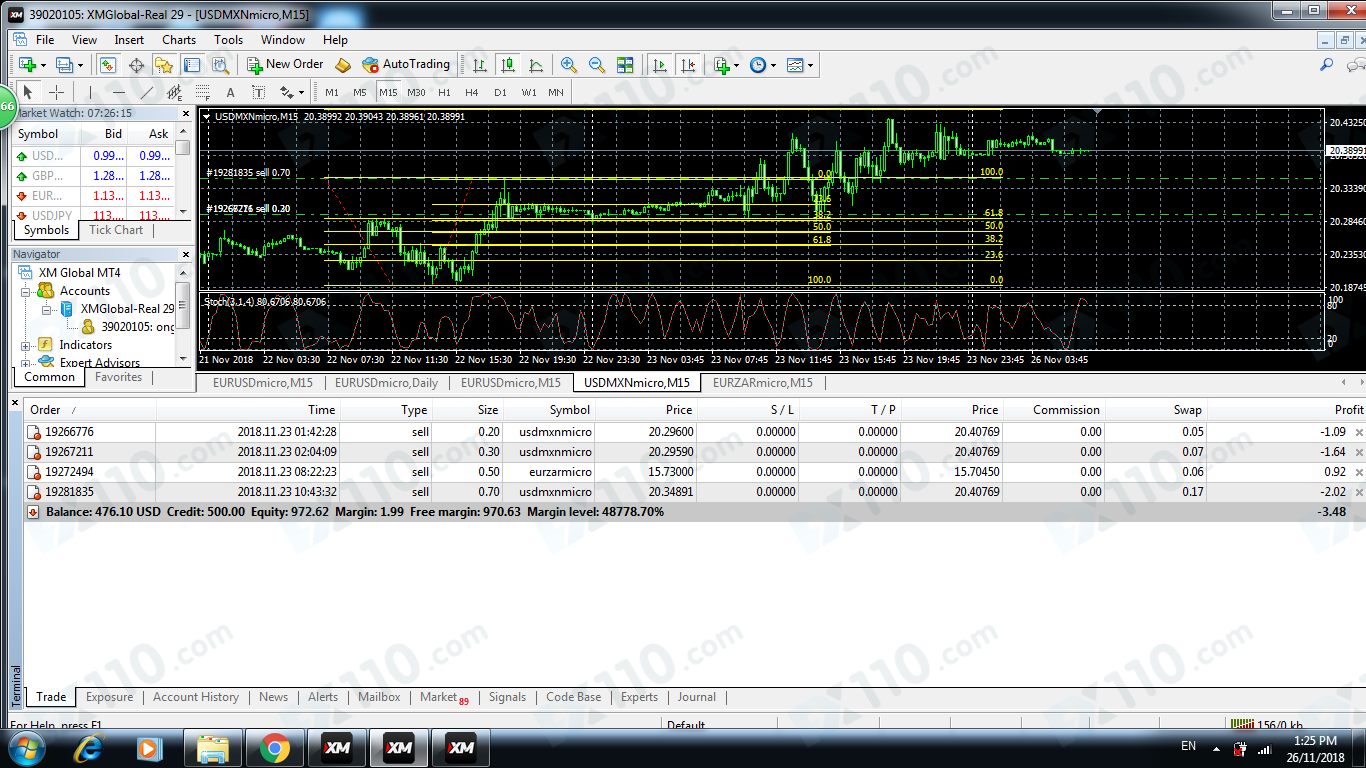1366x768 pixels.
Task: Pick the trendline drawing tool
Action: 147,92
